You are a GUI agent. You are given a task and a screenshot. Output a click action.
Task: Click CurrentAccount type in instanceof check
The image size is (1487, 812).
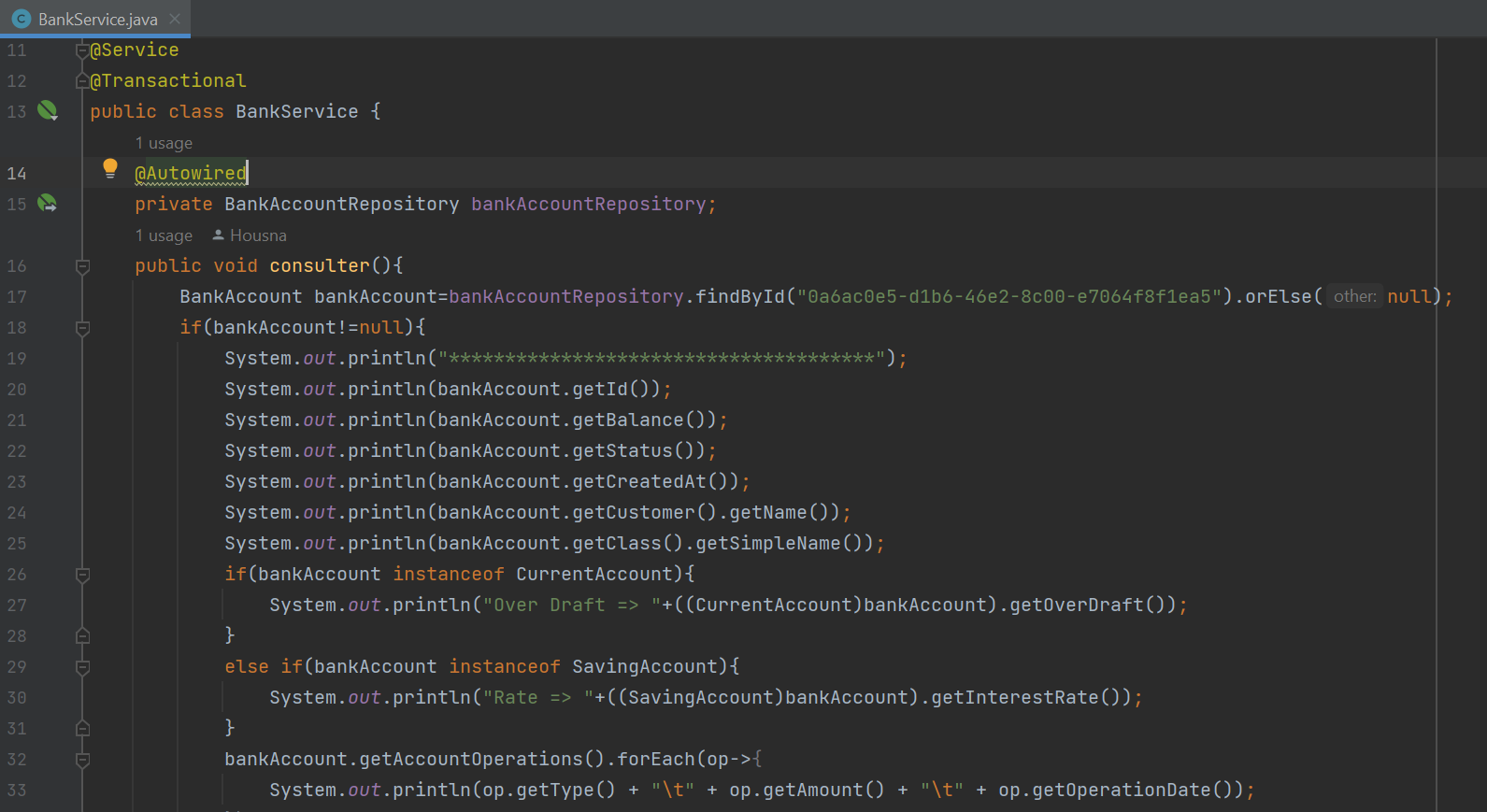coord(594,574)
